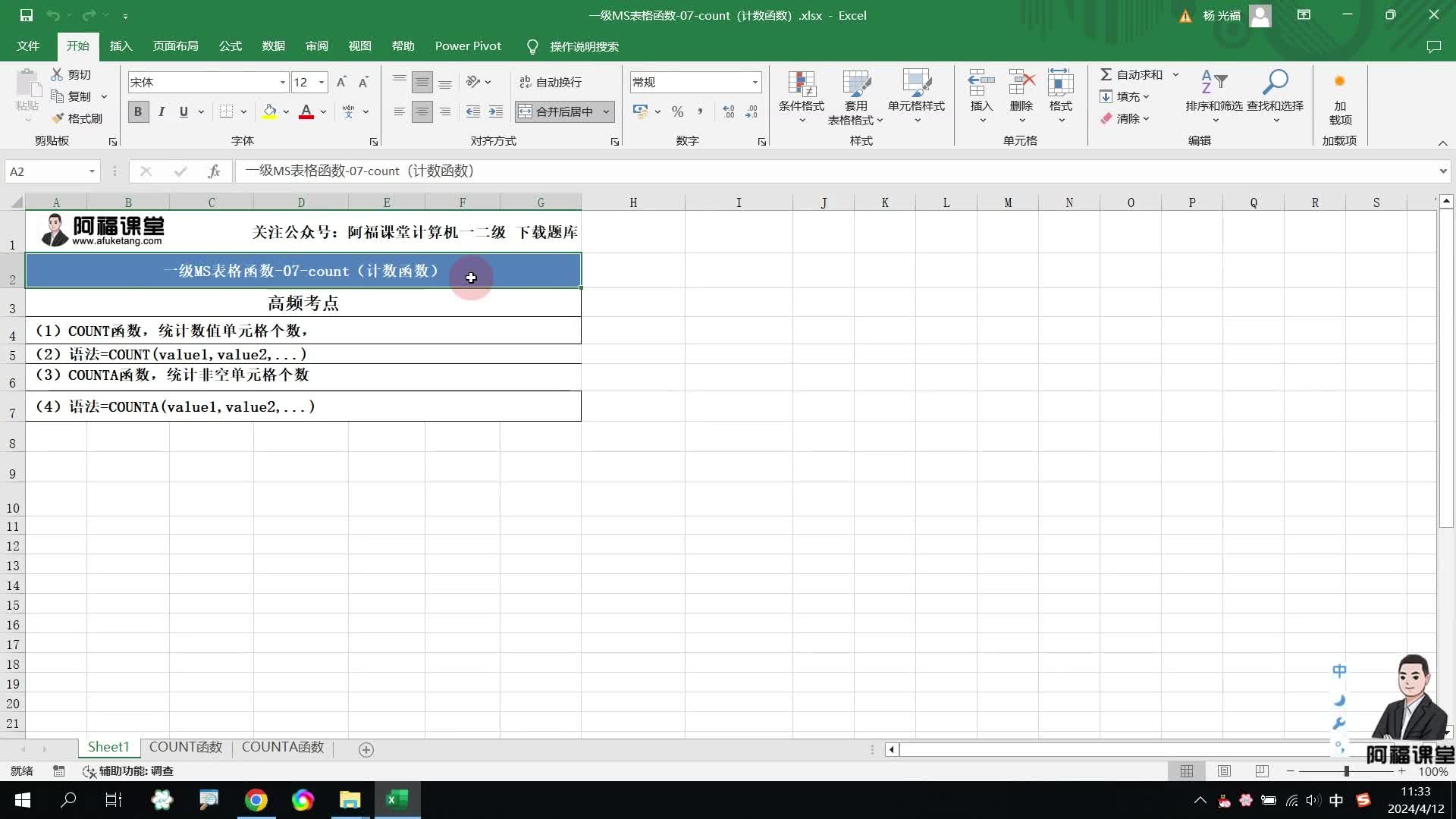
Task: Decrease decimal places
Action: (x=752, y=111)
